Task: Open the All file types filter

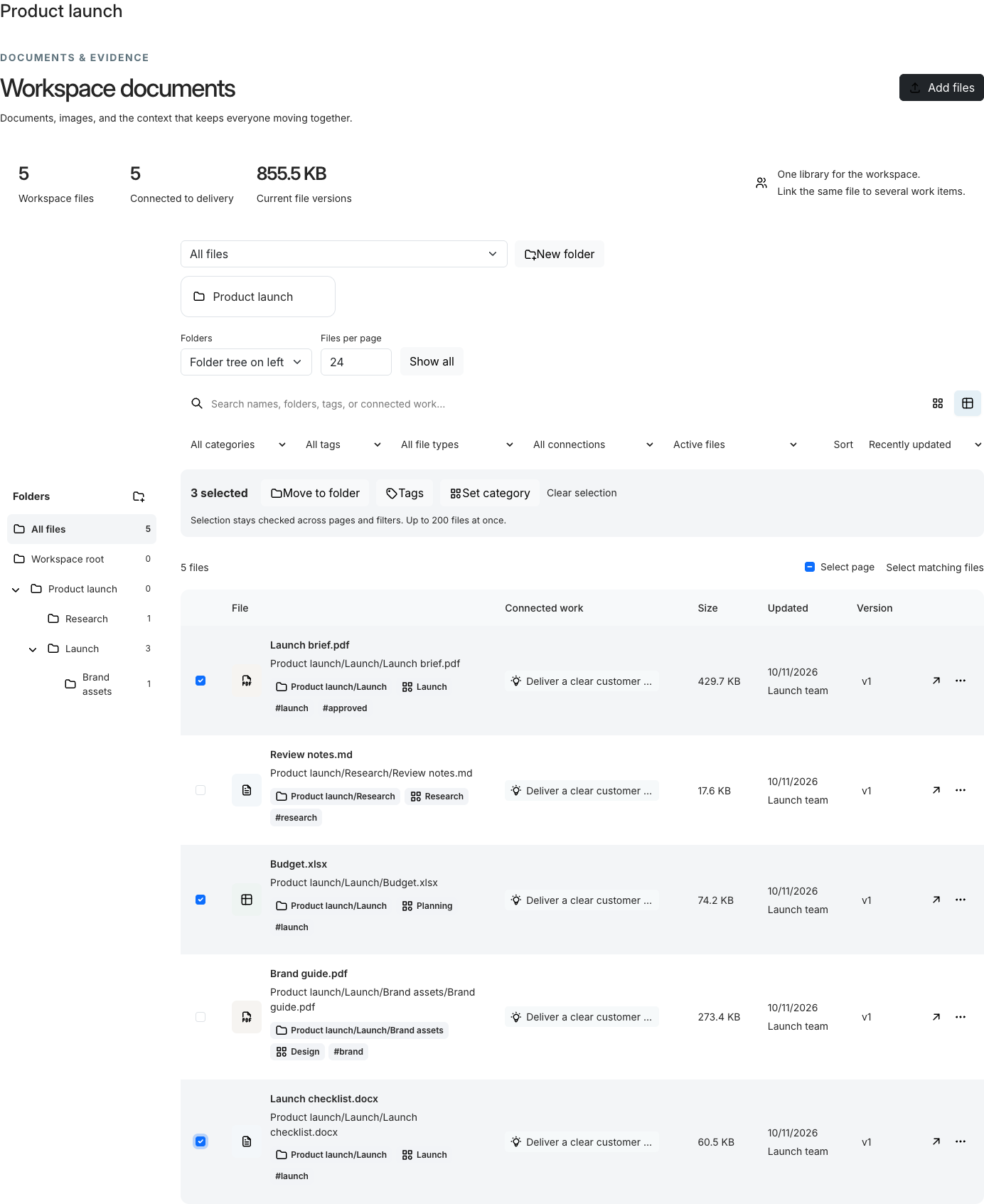Action: pyautogui.click(x=457, y=444)
